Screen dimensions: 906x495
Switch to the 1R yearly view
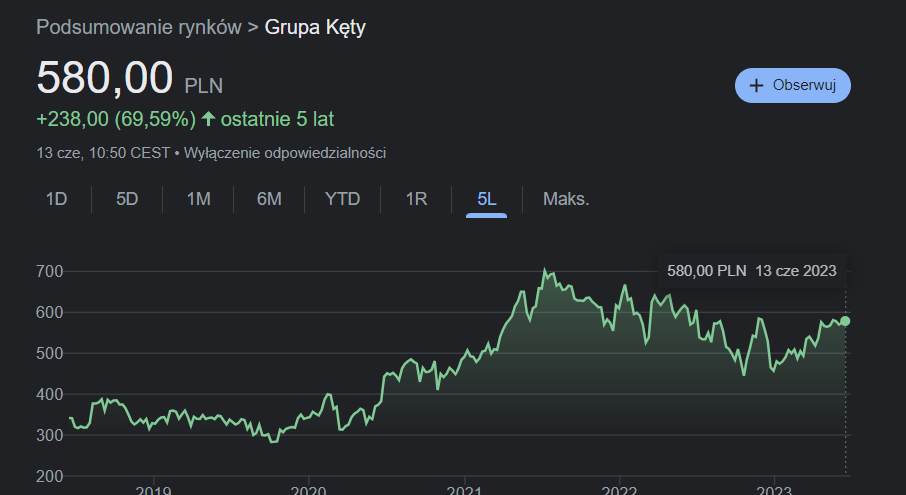tap(416, 198)
